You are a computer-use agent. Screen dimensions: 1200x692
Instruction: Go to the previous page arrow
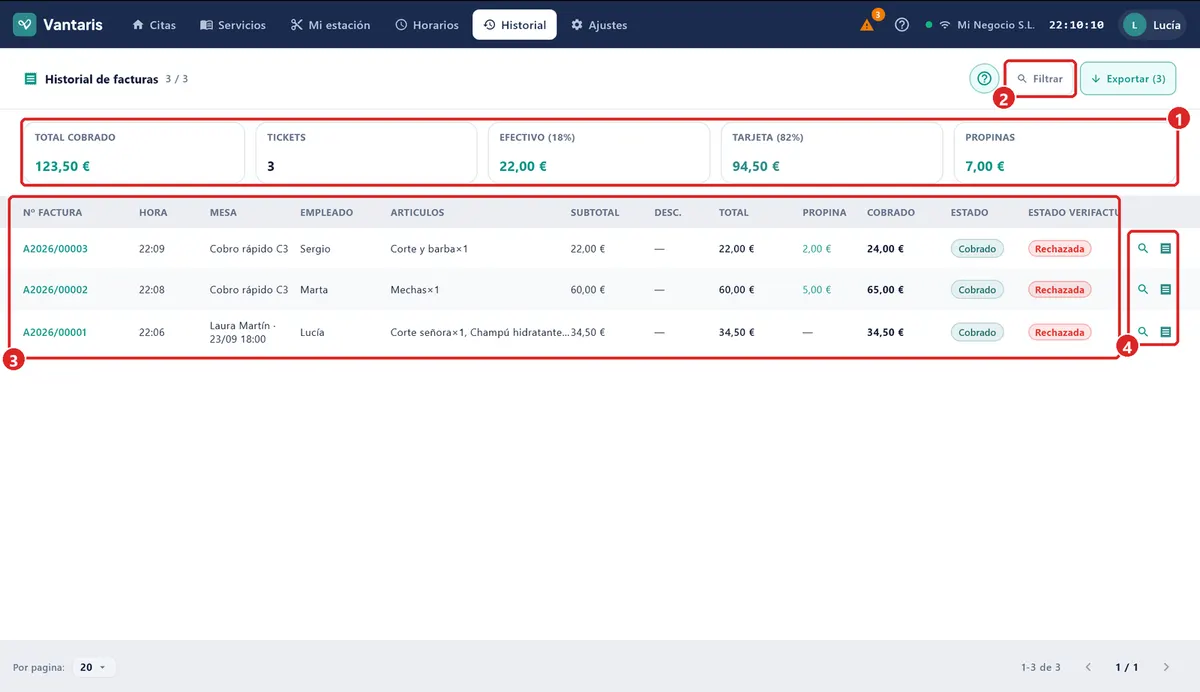click(1087, 667)
